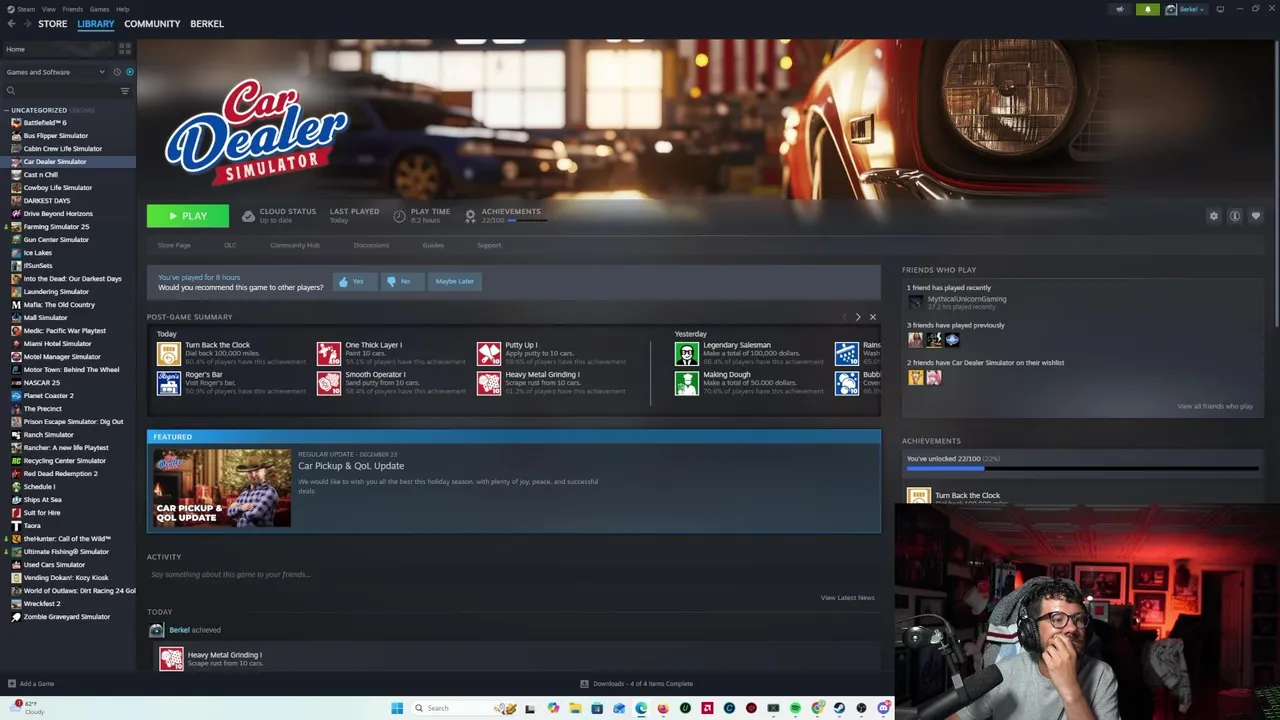Go back with the navigation arrow
Screen dimensions: 1280x720
point(11,24)
